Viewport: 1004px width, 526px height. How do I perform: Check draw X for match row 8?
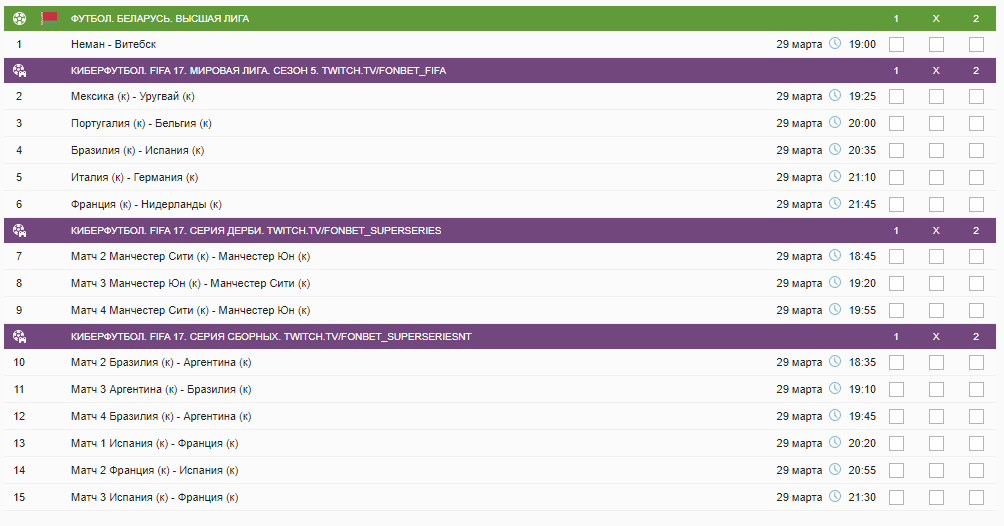pos(936,283)
